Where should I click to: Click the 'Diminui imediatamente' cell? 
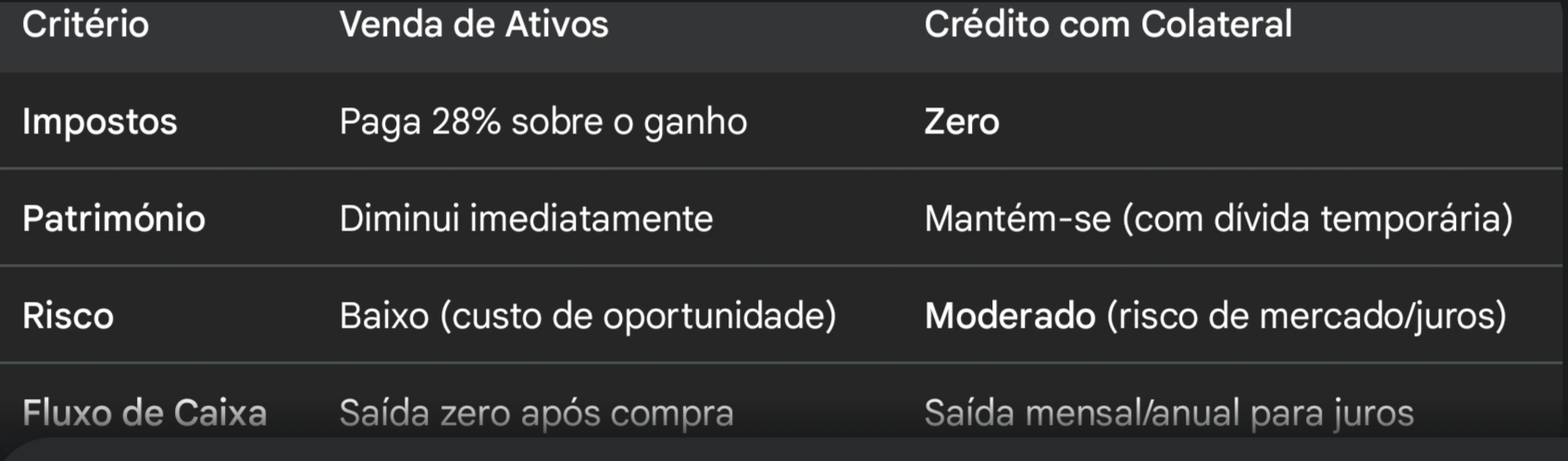coord(526,219)
